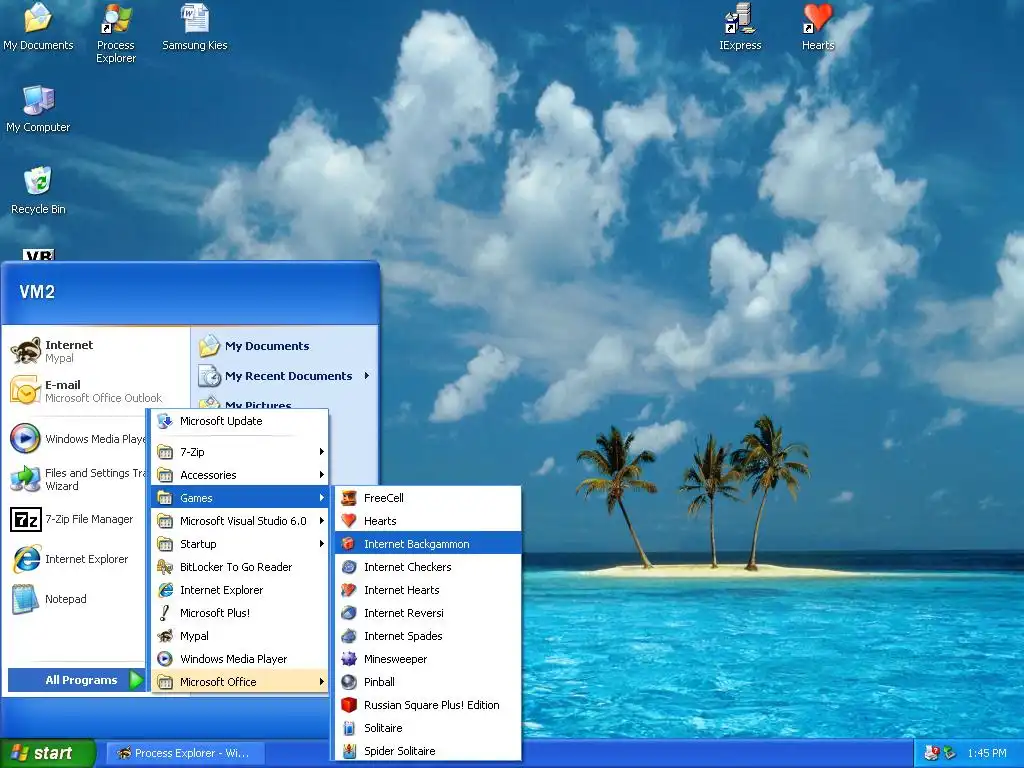Launch Hearts desktop shortcut
Viewport: 1024px width, 768px height.
tap(818, 27)
